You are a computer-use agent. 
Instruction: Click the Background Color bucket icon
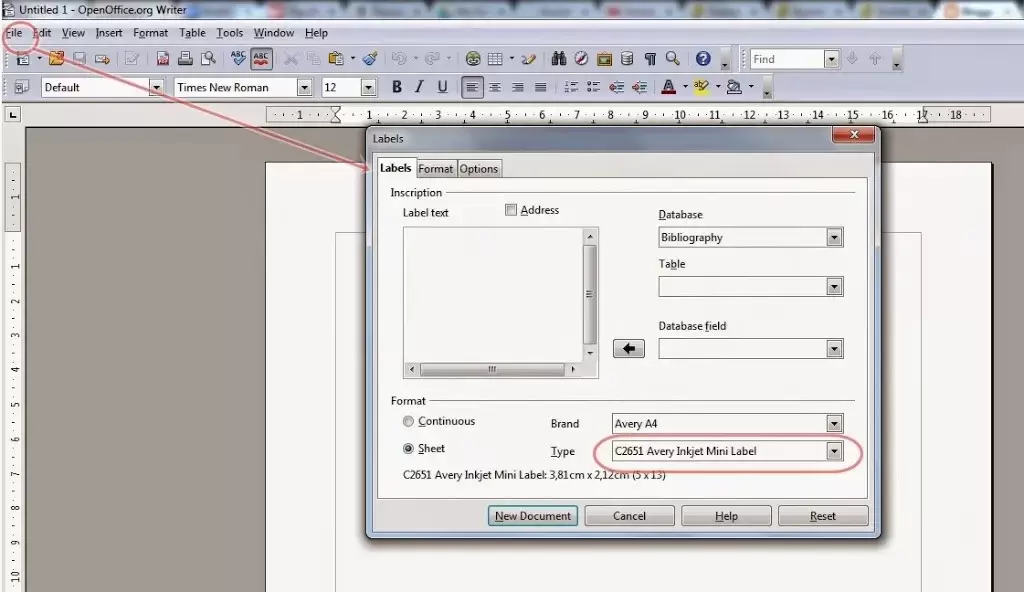tap(734, 87)
